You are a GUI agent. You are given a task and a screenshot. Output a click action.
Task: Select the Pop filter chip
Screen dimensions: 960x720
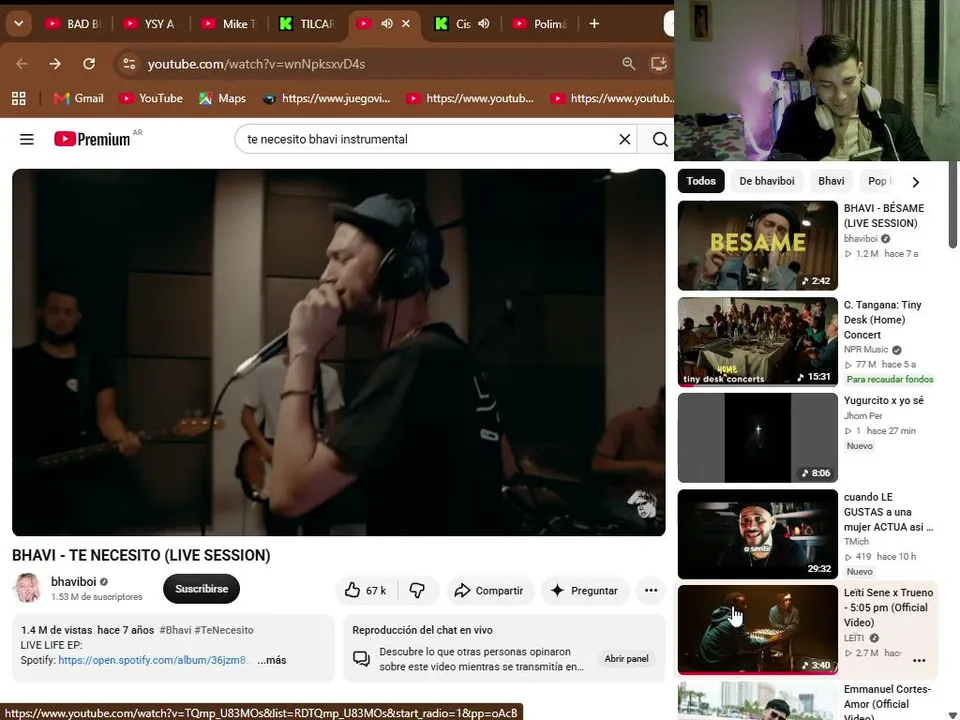coord(879,181)
